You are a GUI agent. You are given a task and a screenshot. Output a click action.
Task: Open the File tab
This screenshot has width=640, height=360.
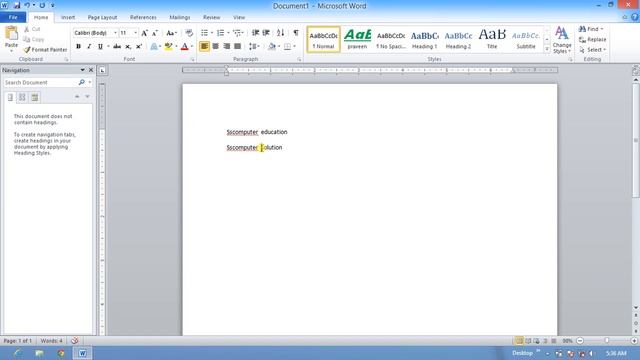click(x=13, y=17)
